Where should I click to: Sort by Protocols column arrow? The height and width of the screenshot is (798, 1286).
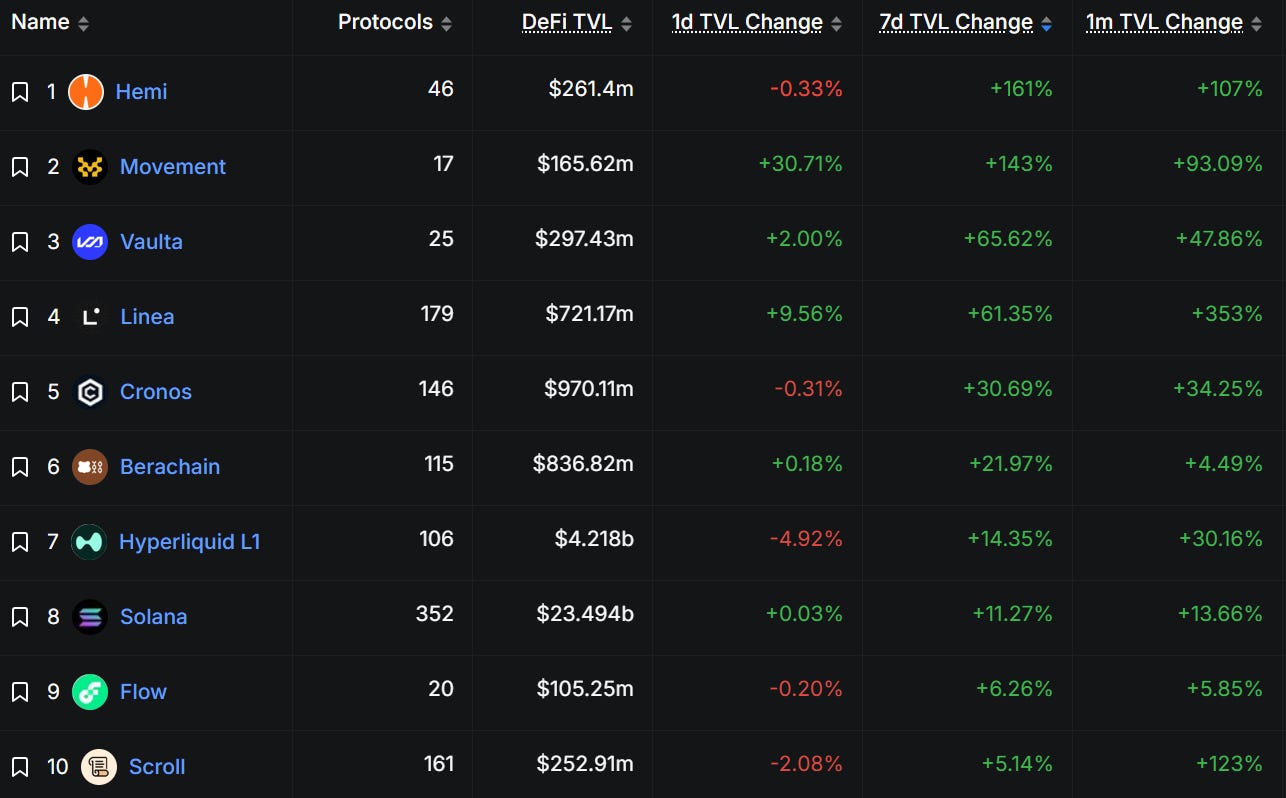coord(446,24)
